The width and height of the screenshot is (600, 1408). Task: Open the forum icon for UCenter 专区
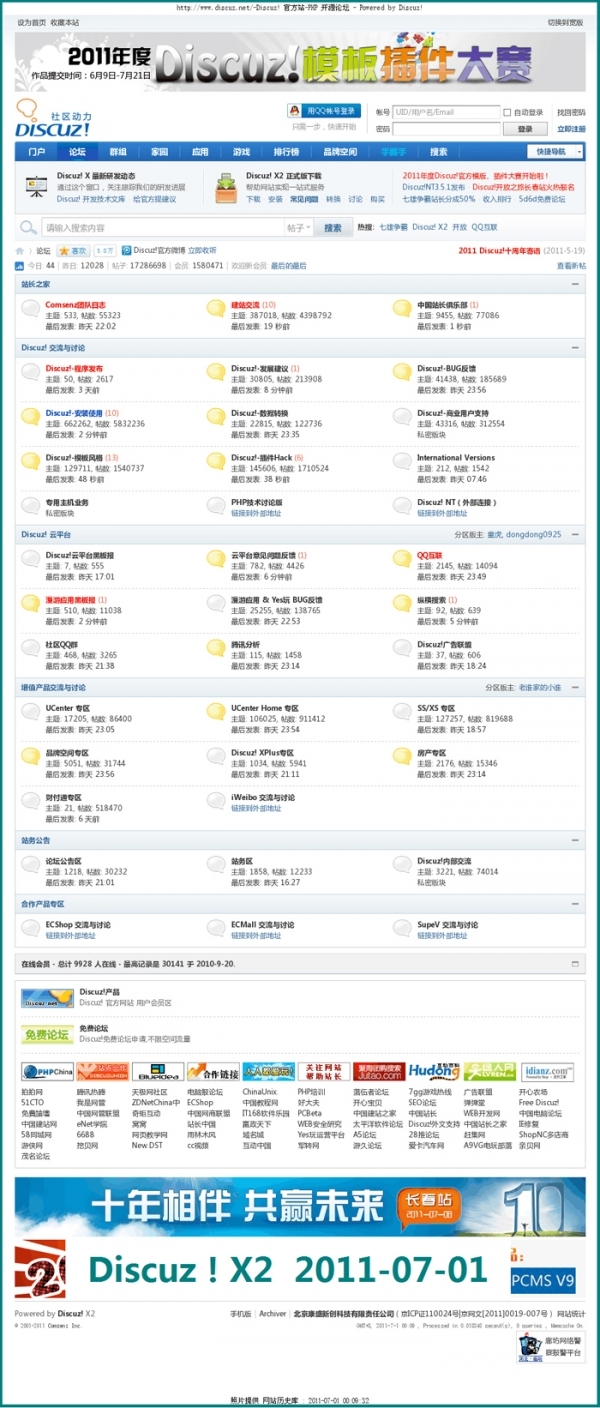(x=31, y=711)
